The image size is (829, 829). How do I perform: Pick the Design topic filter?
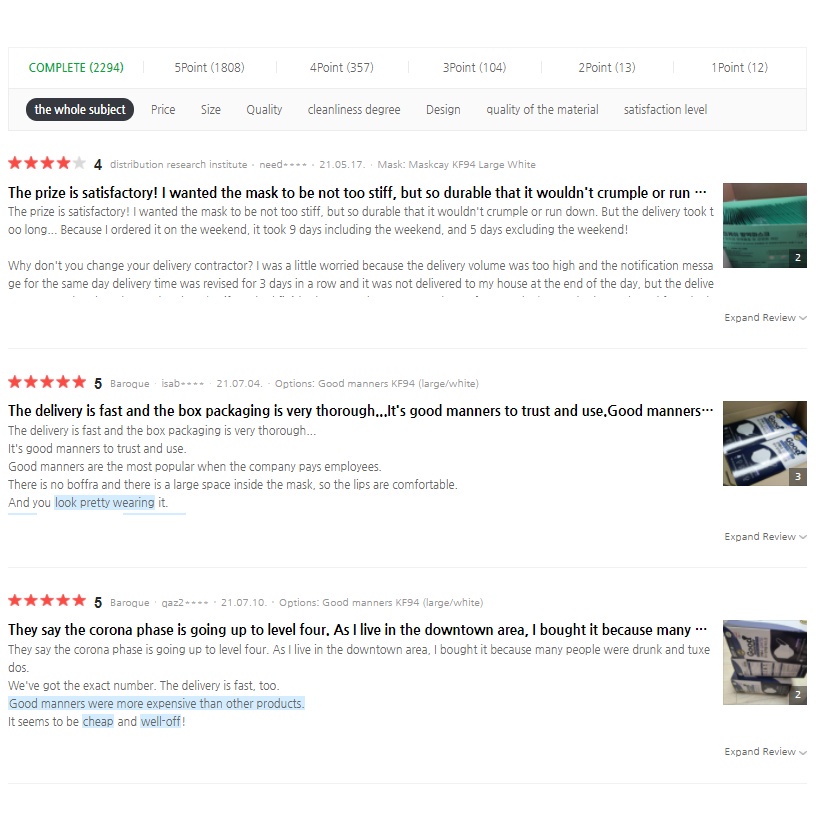pos(443,110)
